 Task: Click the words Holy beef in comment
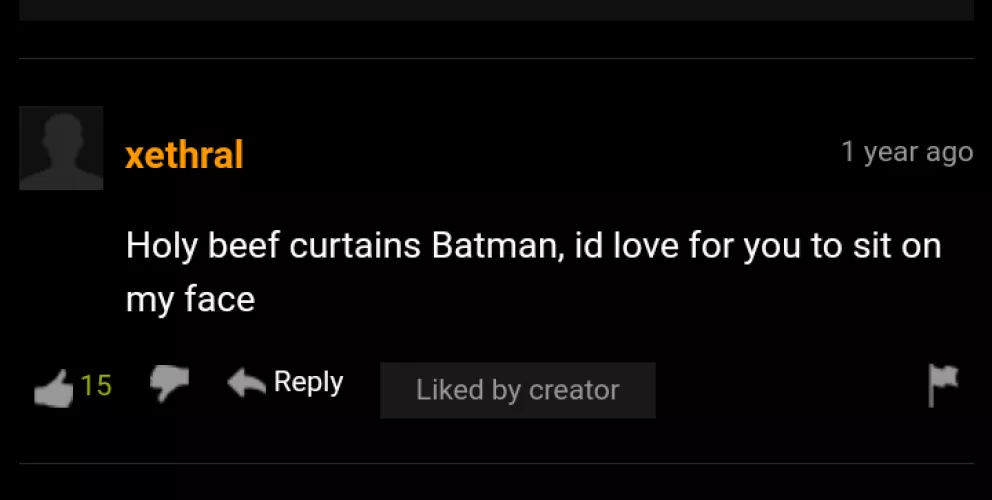[203, 247]
